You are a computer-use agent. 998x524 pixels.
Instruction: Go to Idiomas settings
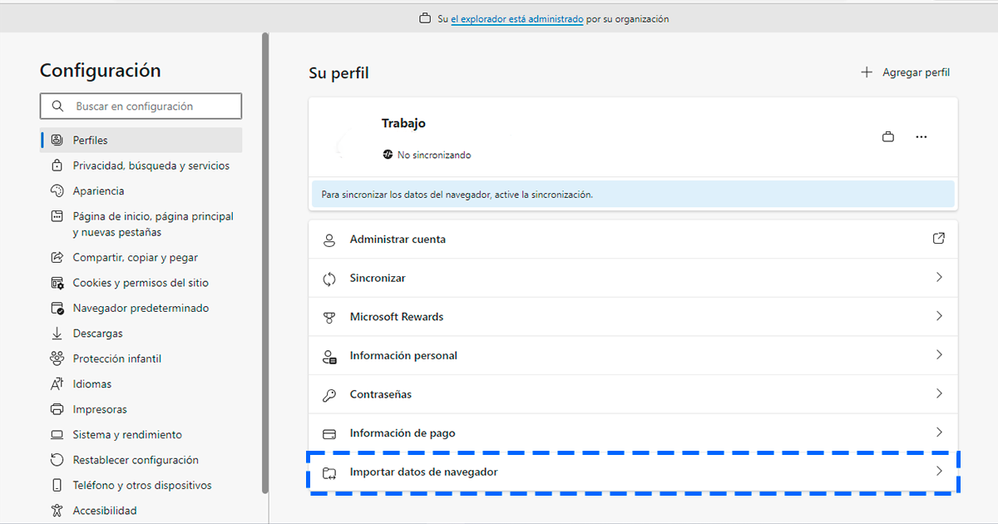(x=141, y=384)
